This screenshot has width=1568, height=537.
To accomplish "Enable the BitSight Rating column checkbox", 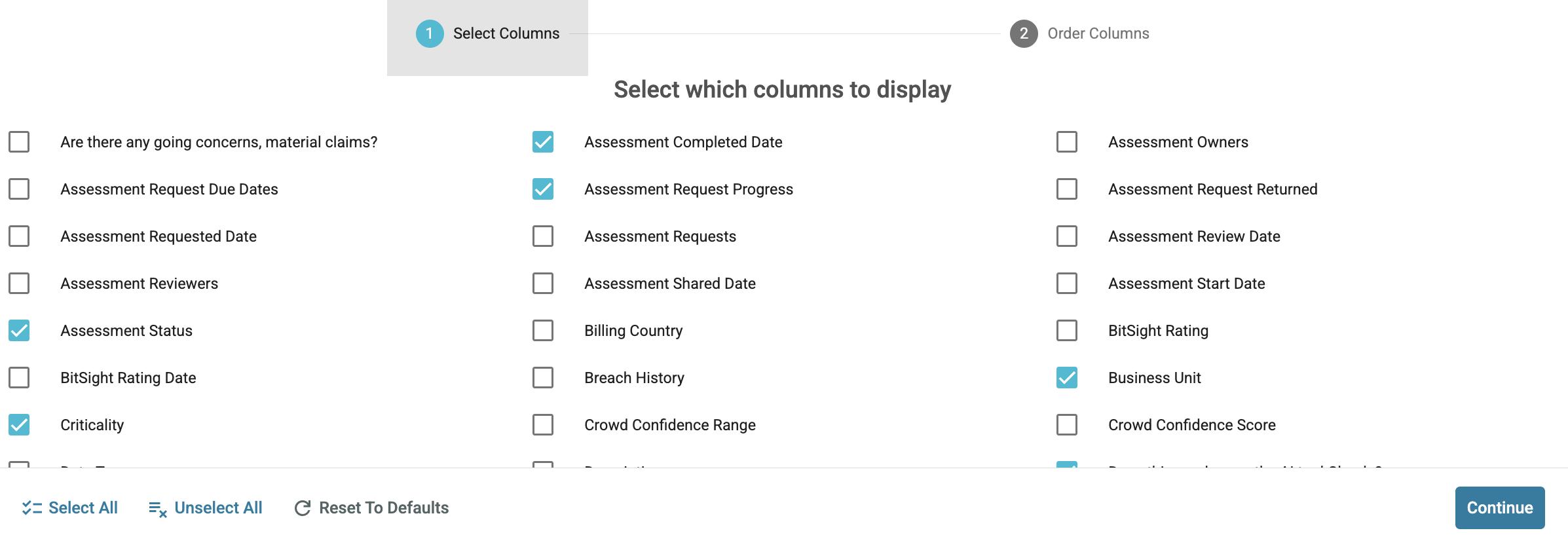I will tap(1067, 331).
